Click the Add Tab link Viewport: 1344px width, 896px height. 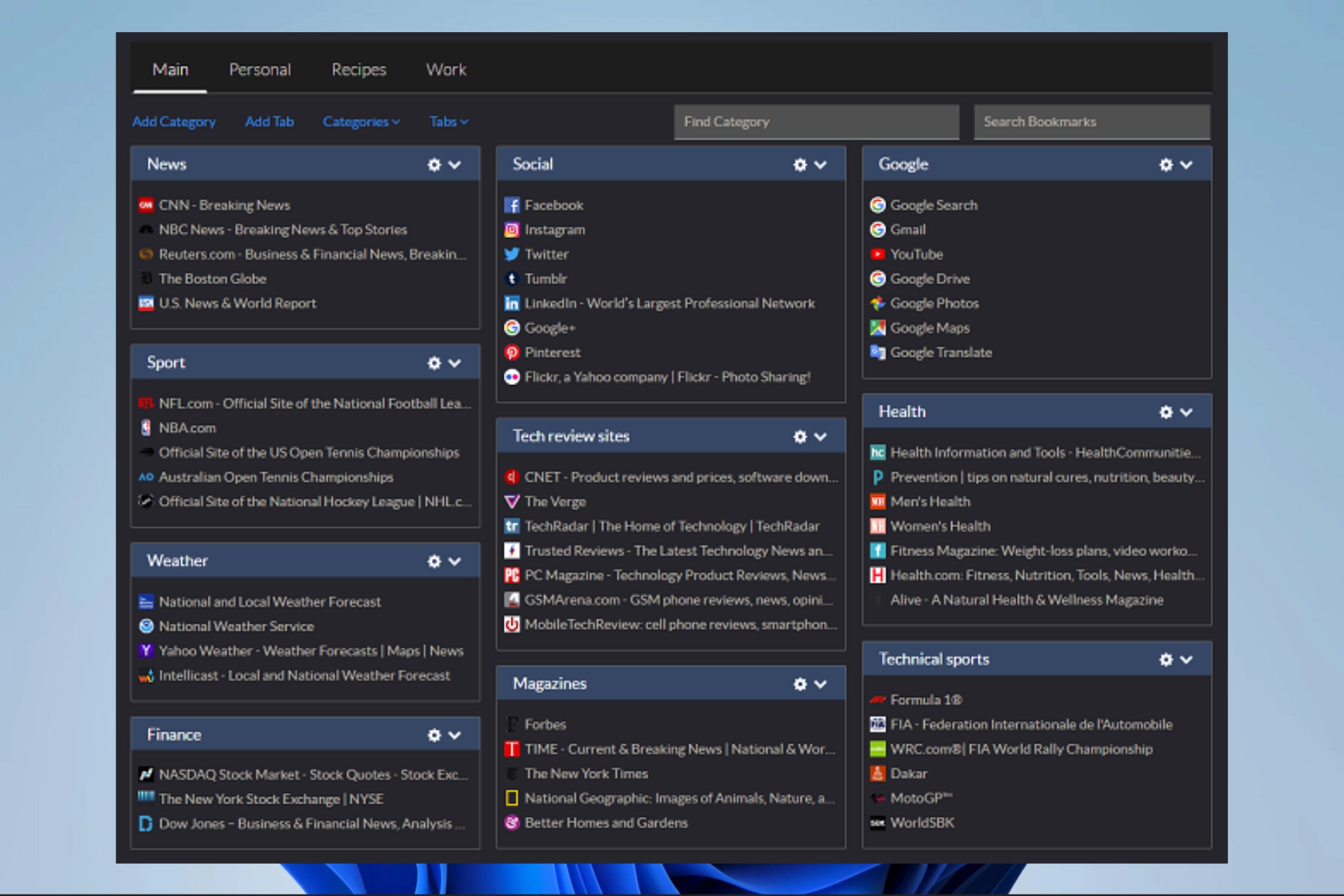(269, 122)
